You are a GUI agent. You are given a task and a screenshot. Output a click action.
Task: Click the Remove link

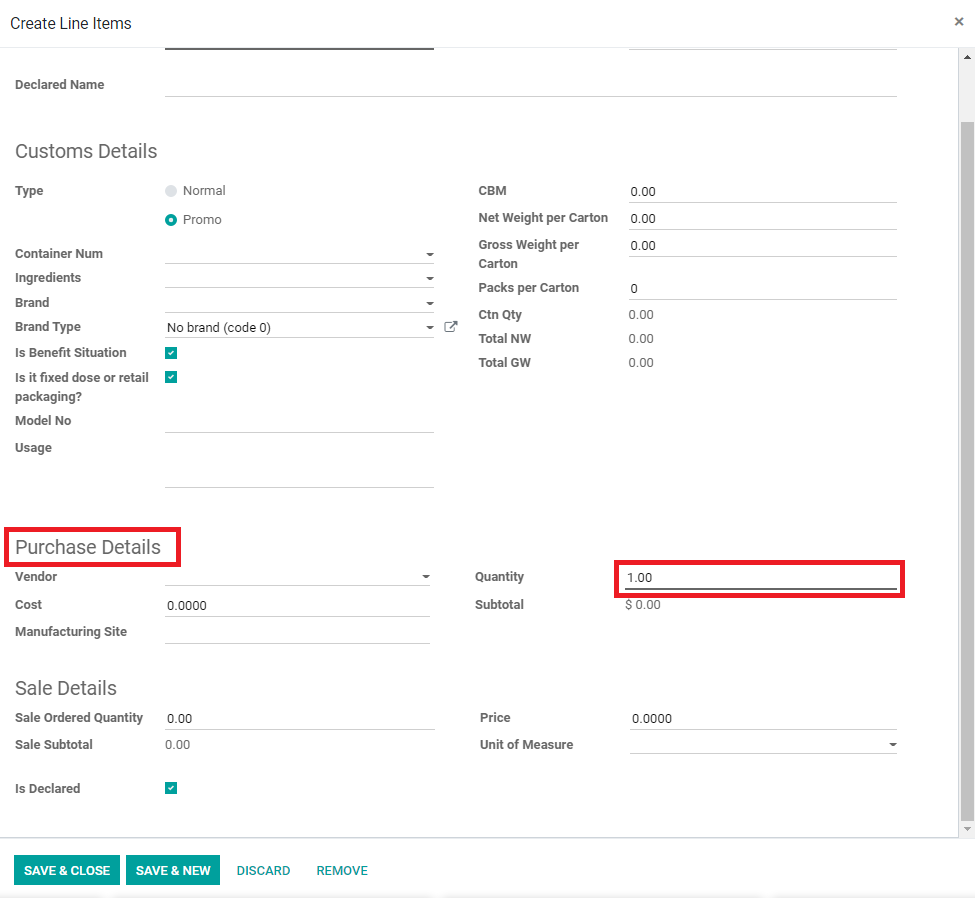click(342, 871)
